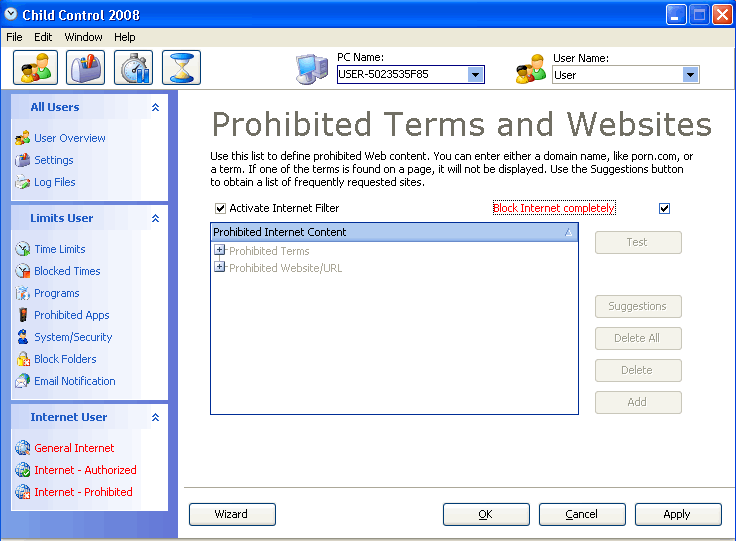Image resolution: width=736 pixels, height=541 pixels.
Task: Expand the Prohibited Website/URL tree node
Action: click(x=219, y=267)
